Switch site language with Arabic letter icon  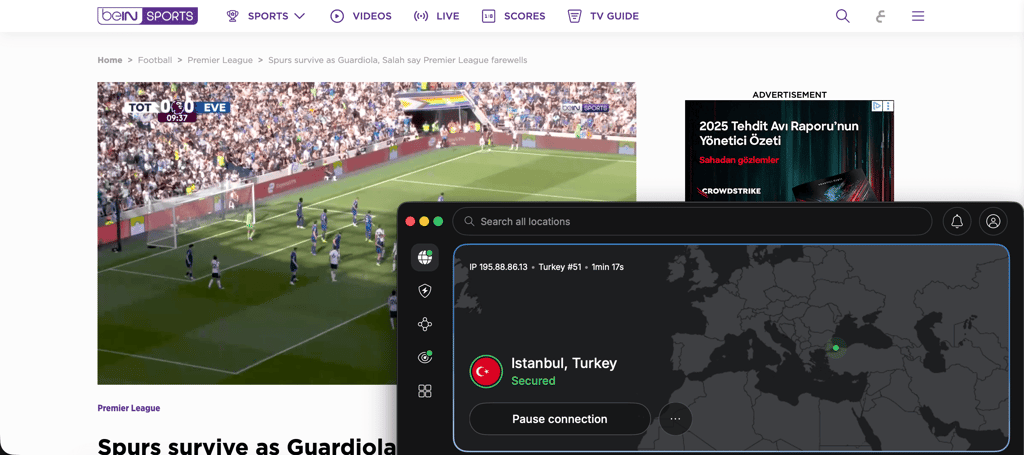[880, 17]
